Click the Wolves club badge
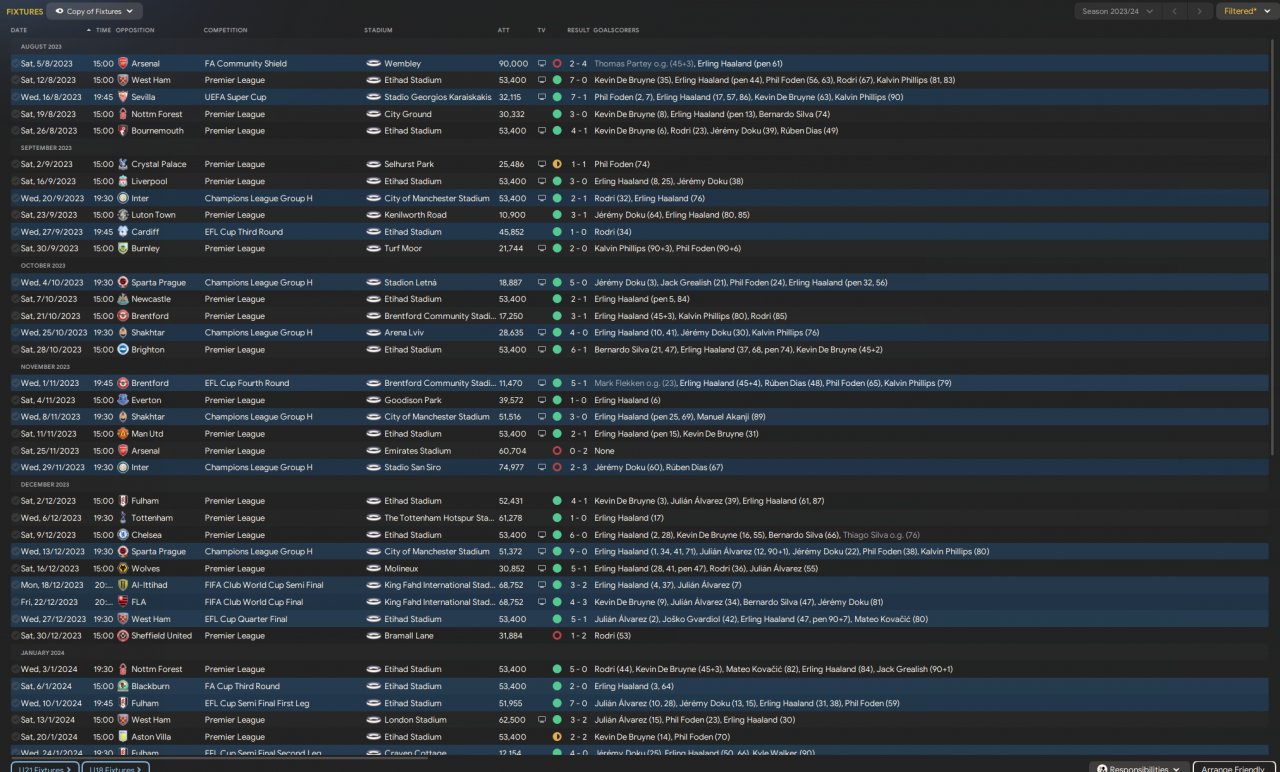The width and height of the screenshot is (1280, 772). click(x=123, y=569)
